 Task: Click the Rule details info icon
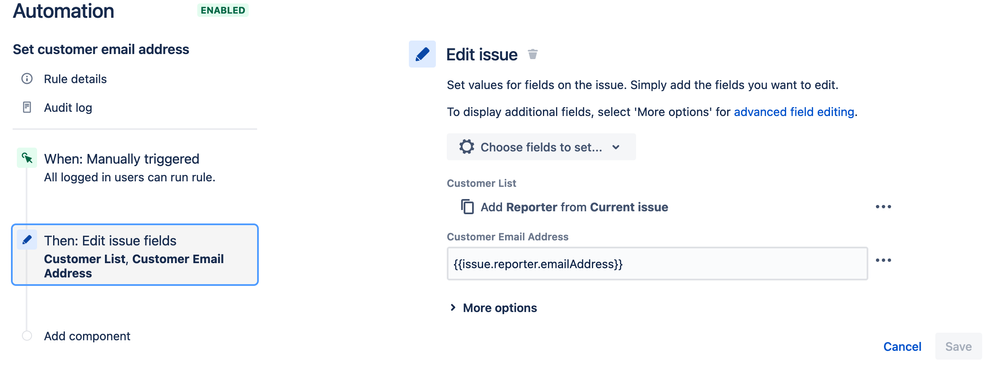click(x=27, y=79)
